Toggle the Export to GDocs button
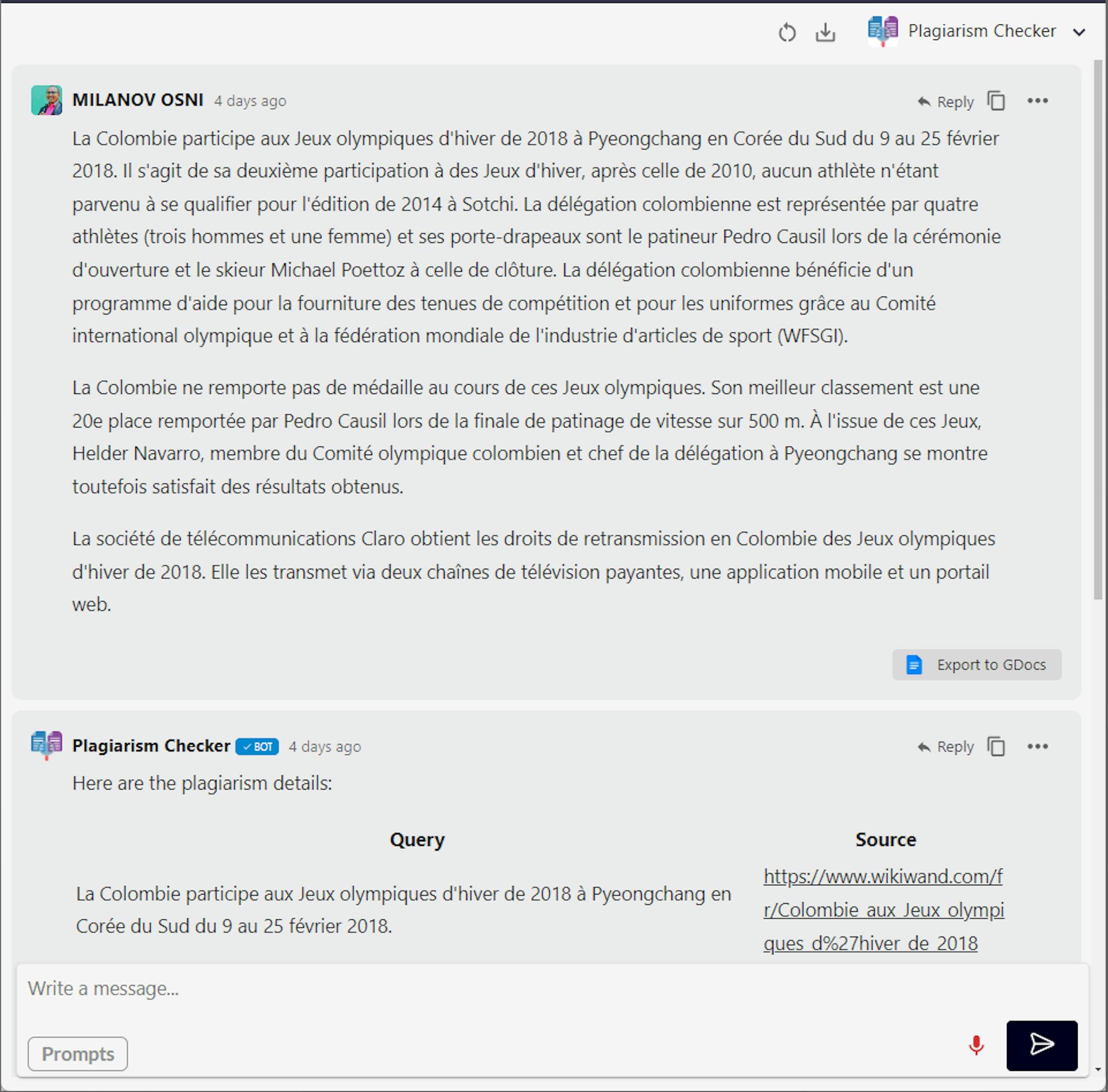The image size is (1108, 1092). coord(975,665)
